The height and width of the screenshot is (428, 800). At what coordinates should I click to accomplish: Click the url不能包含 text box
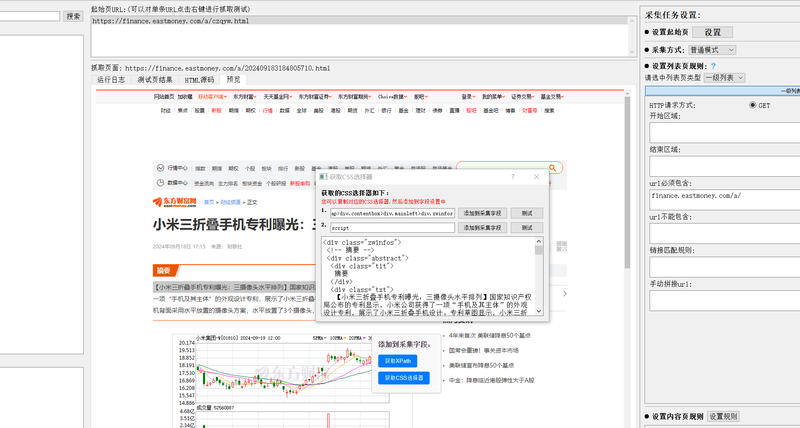[724, 234]
